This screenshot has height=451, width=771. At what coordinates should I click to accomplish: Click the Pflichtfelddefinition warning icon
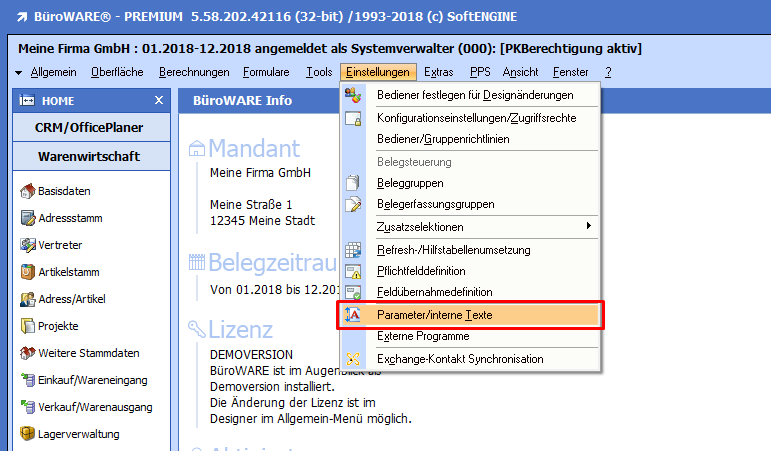click(352, 271)
